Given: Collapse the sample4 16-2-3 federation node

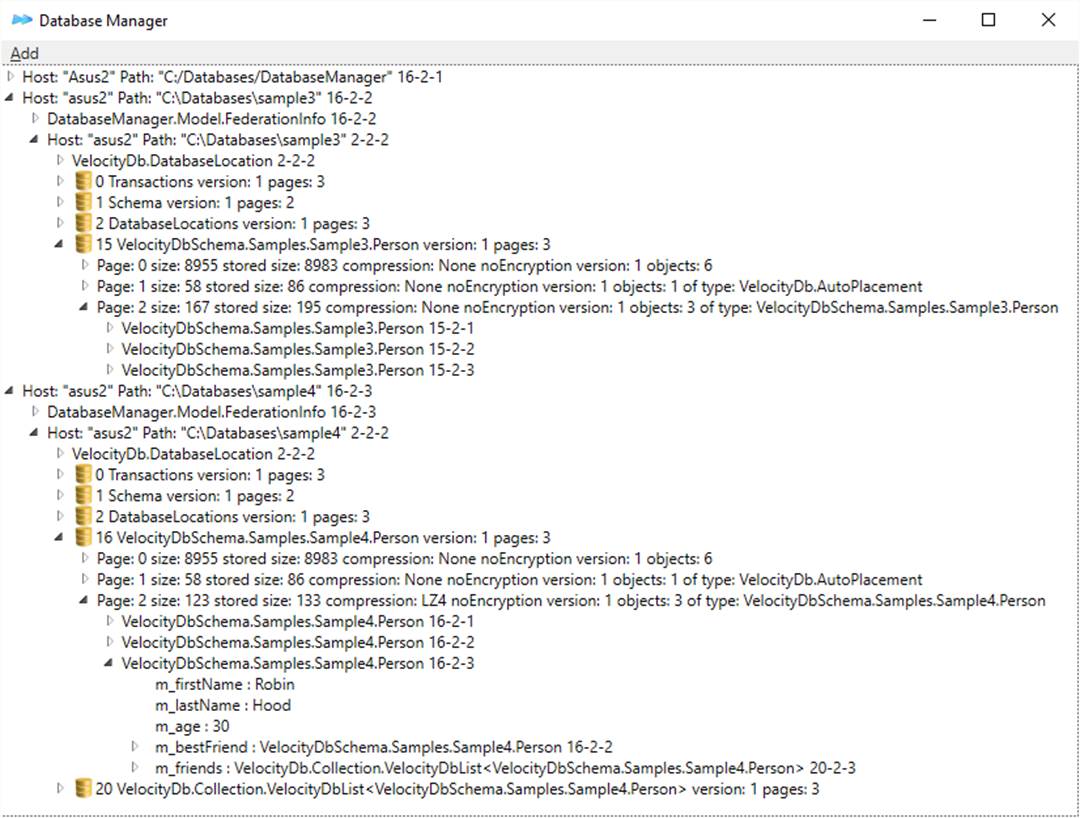Looking at the screenshot, I should click(x=9, y=391).
